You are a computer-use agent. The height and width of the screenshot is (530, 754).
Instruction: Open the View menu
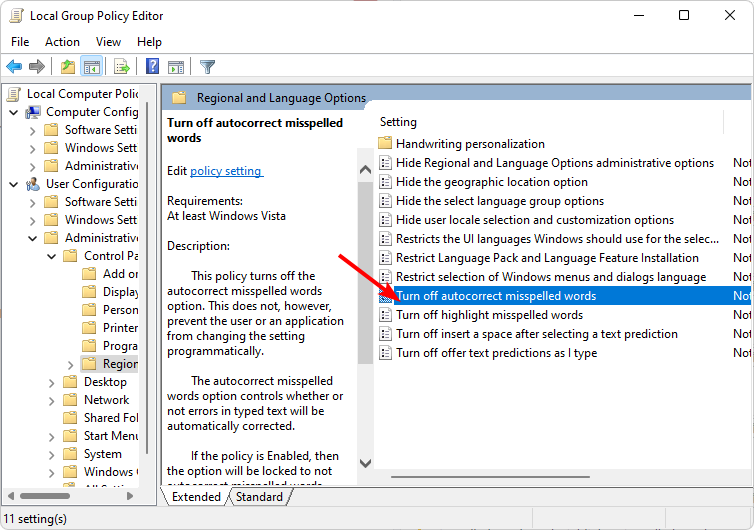click(108, 42)
